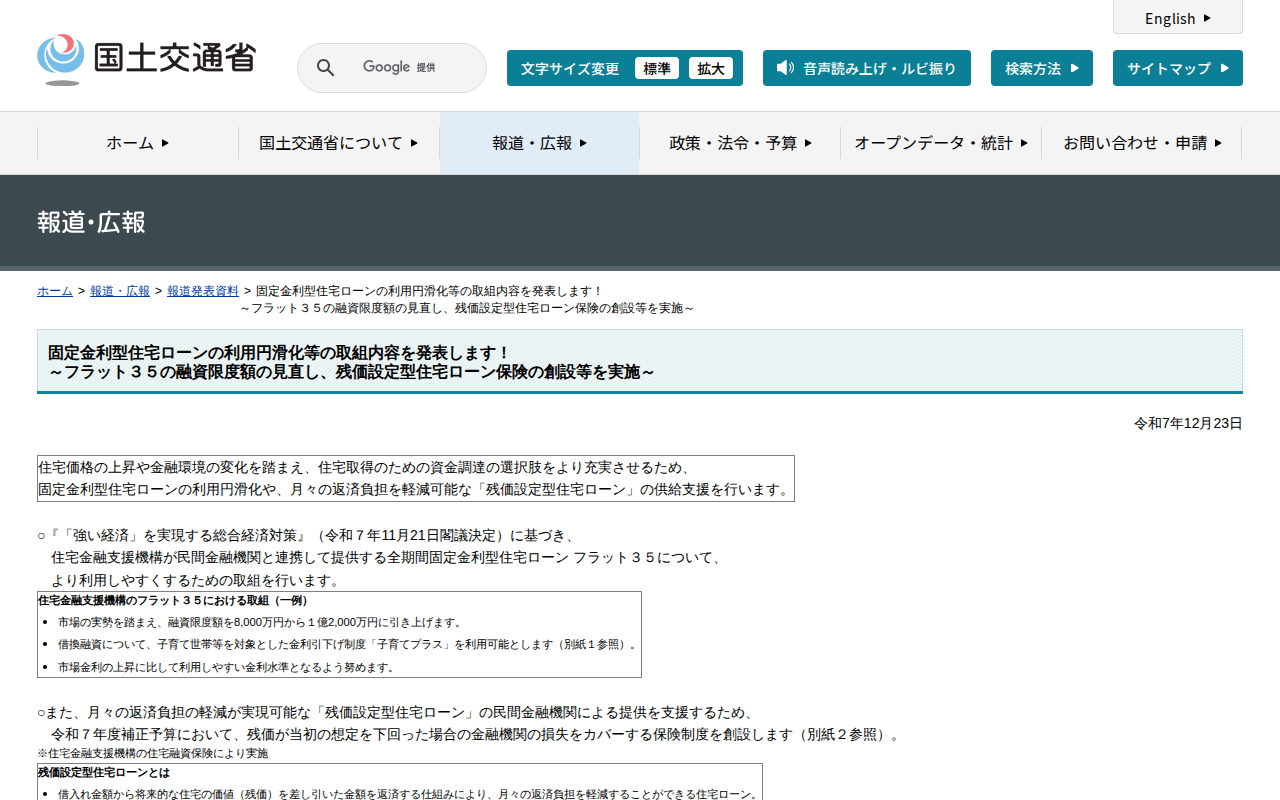Screen dimensions: 1280x800
Task: Open the 報道・広報 breadcrumb link
Action: click(120, 291)
